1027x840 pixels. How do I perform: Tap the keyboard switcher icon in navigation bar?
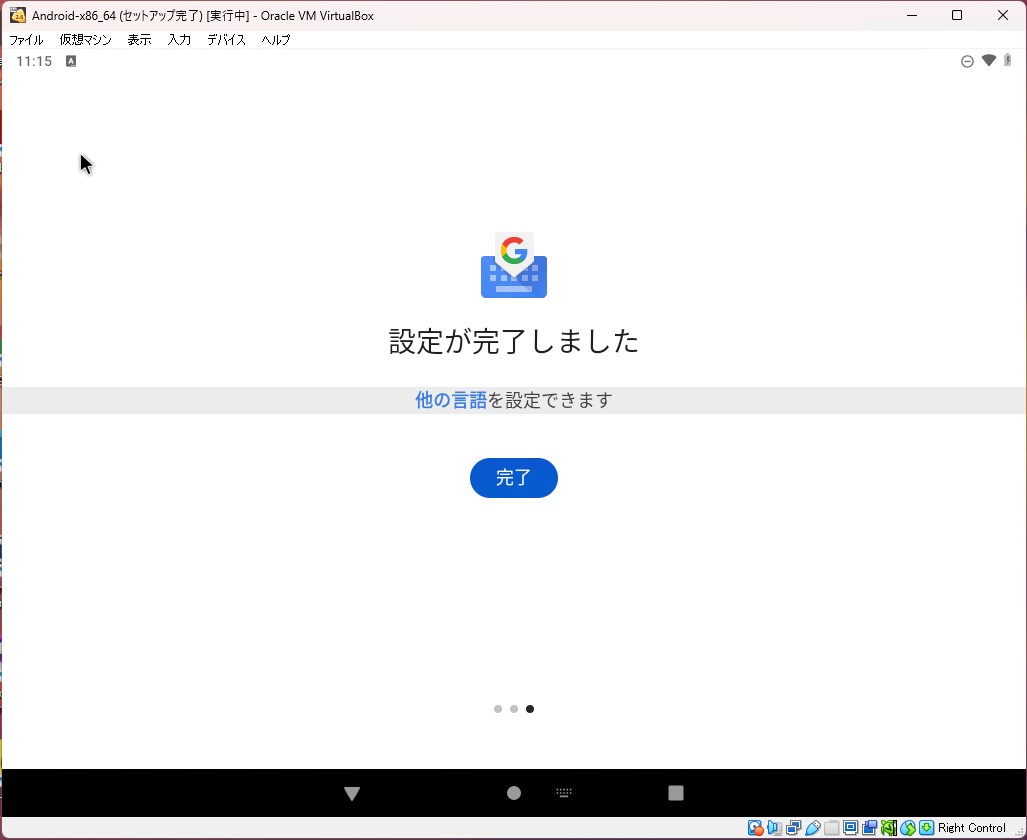click(x=564, y=792)
